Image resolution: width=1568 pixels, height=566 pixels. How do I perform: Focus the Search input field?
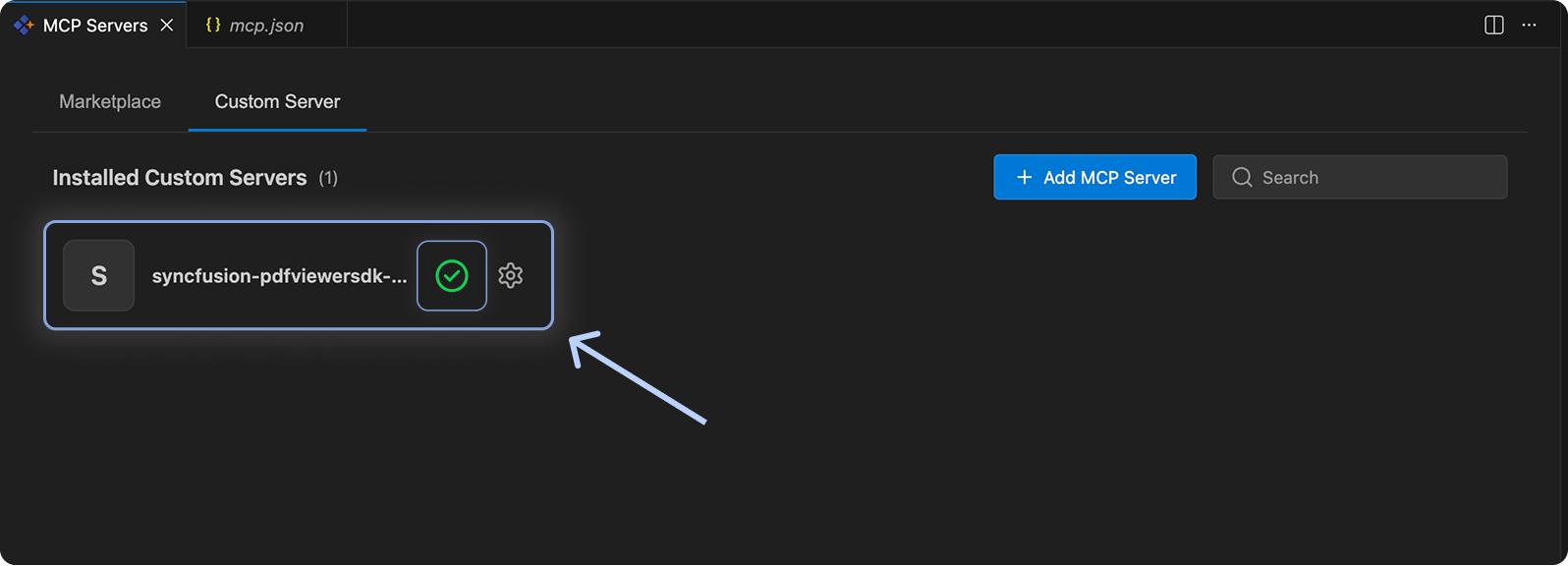(x=1375, y=178)
